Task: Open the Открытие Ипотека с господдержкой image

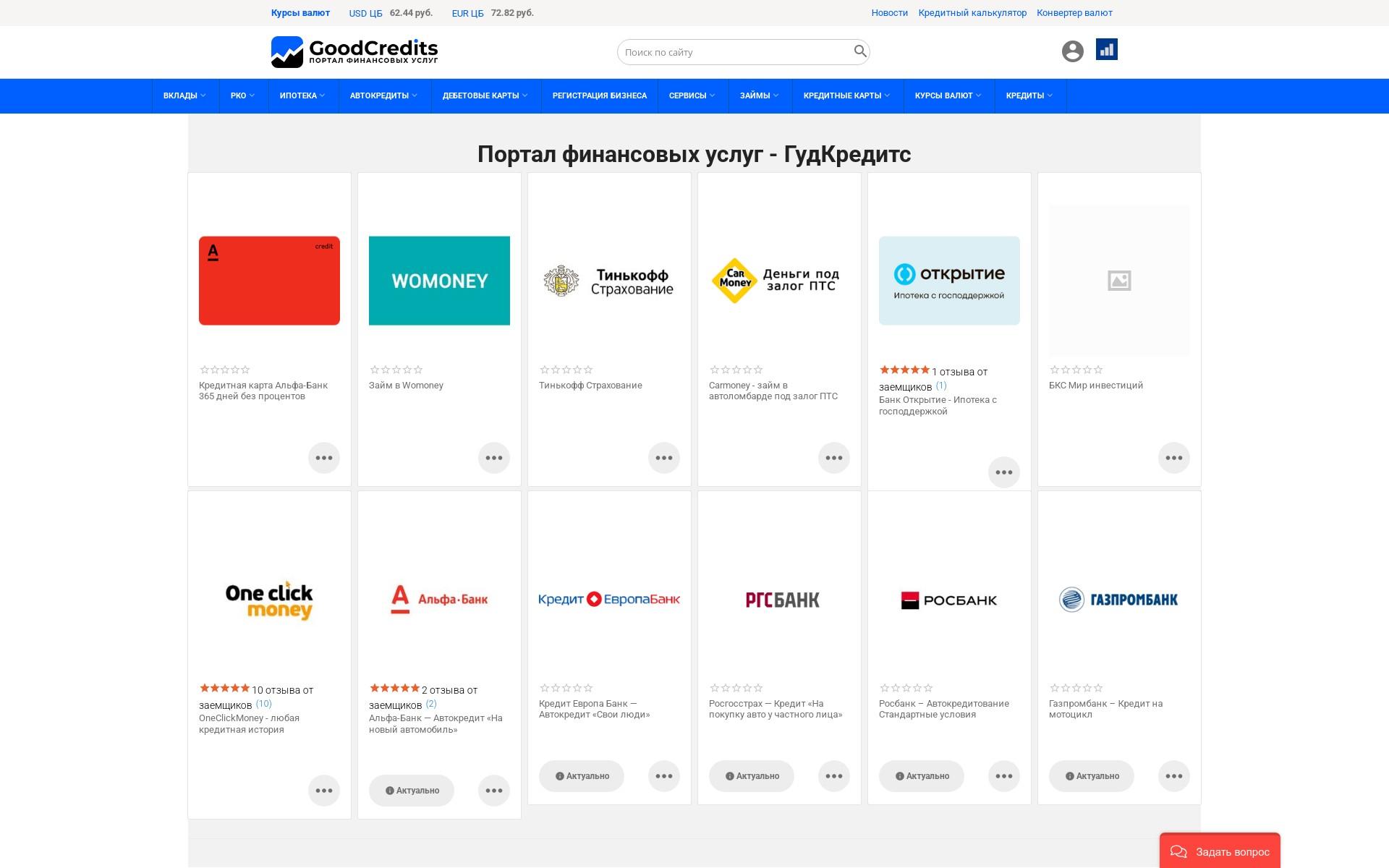Action: click(x=949, y=281)
